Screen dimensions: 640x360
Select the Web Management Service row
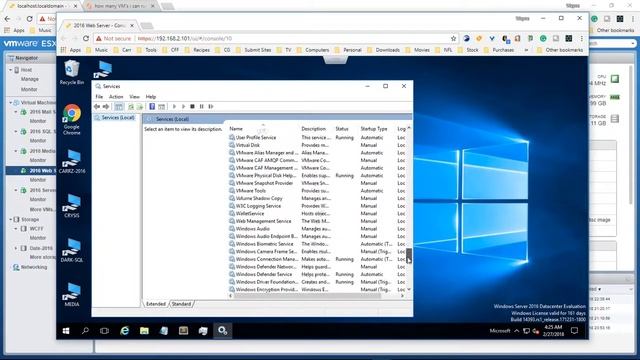tap(317, 221)
